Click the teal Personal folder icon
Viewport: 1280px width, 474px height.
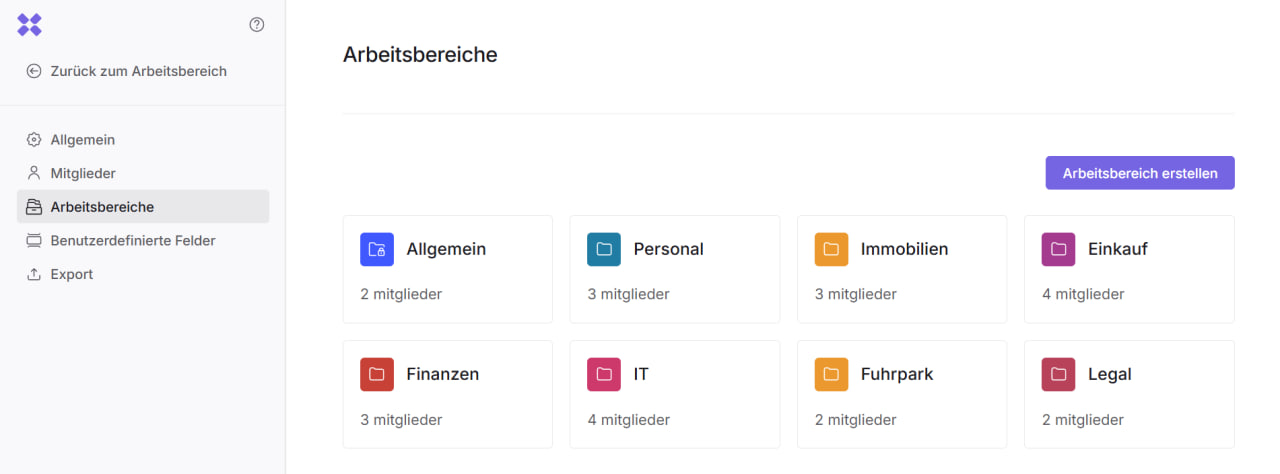point(604,249)
